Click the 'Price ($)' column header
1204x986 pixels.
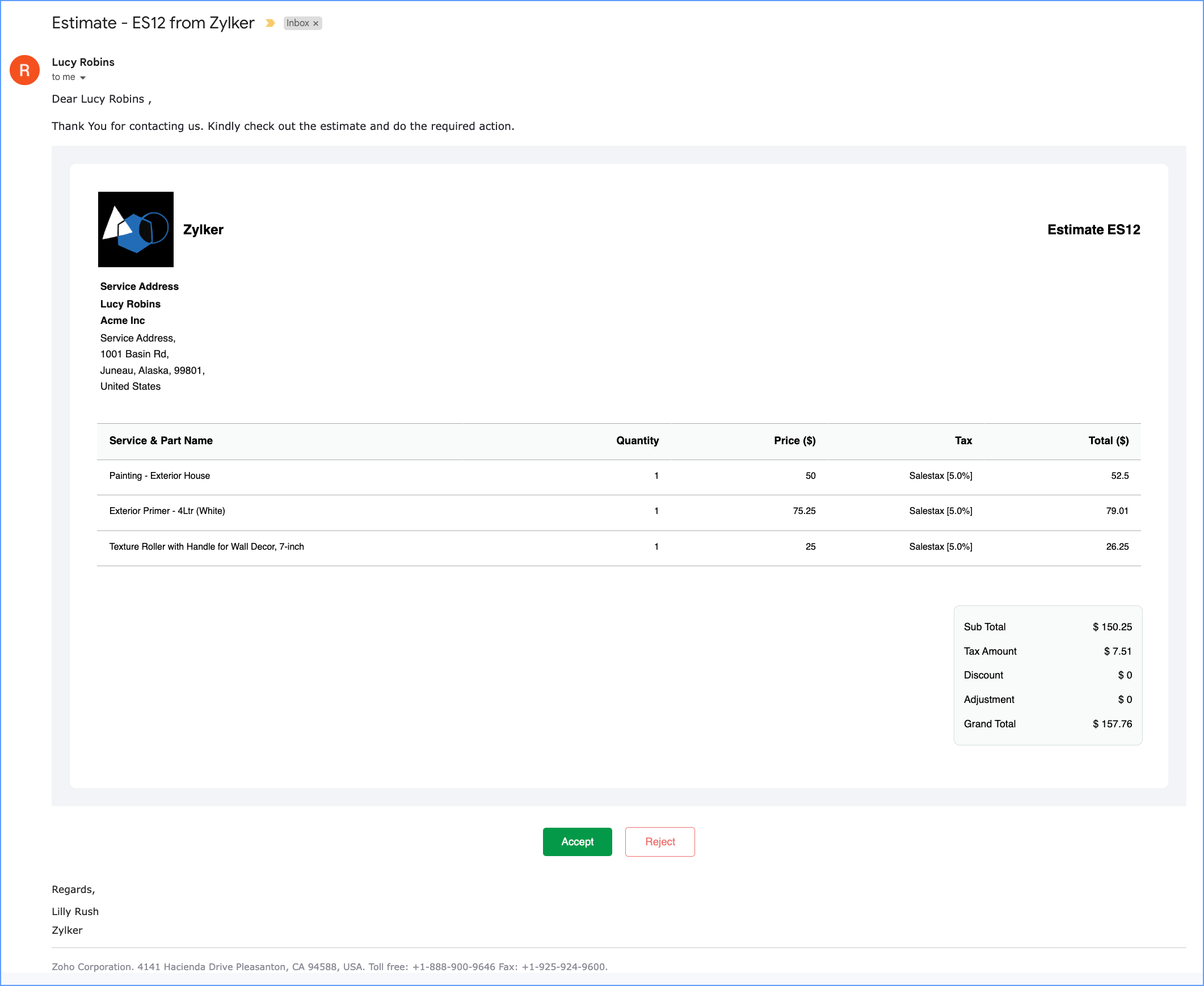click(794, 441)
